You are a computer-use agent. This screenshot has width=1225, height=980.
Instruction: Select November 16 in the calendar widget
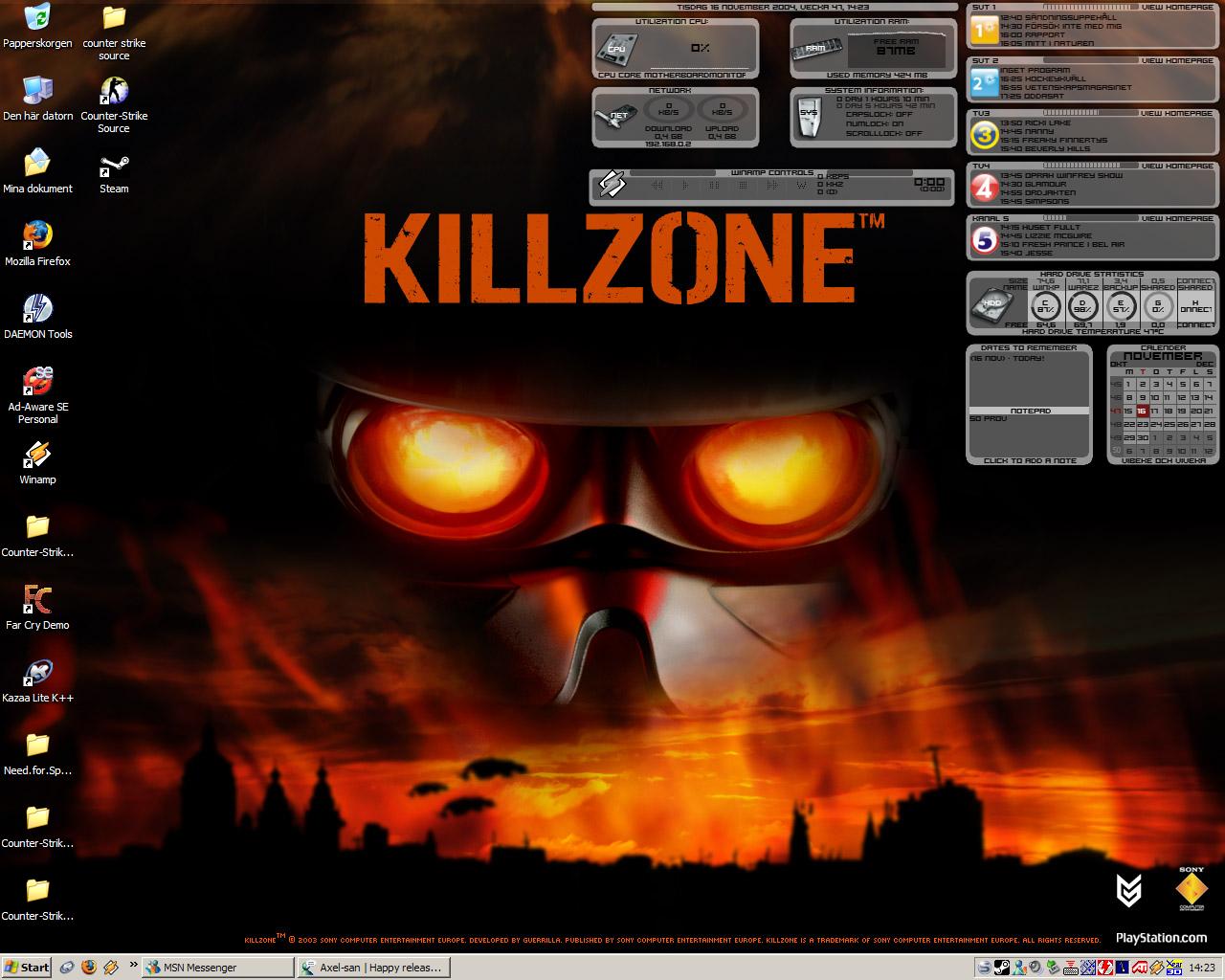[x=1142, y=411]
